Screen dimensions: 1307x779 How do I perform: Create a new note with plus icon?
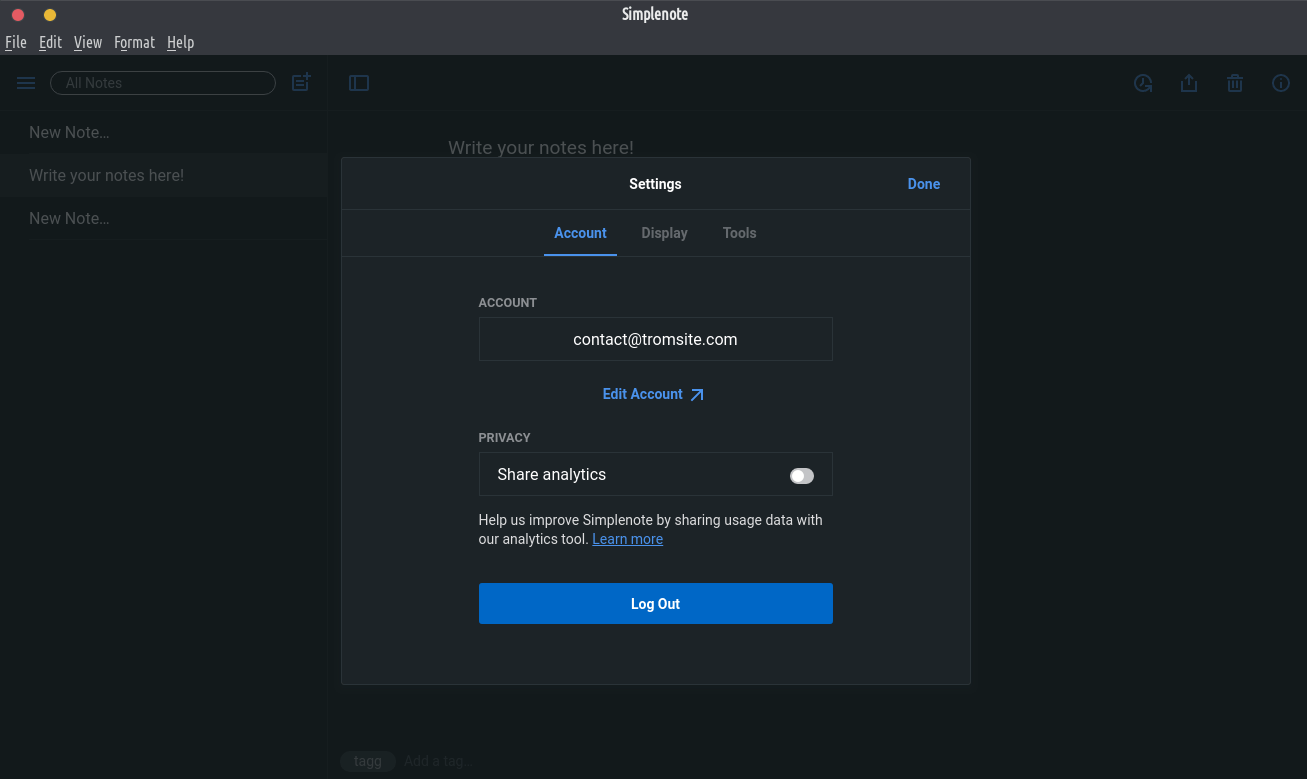click(x=301, y=83)
